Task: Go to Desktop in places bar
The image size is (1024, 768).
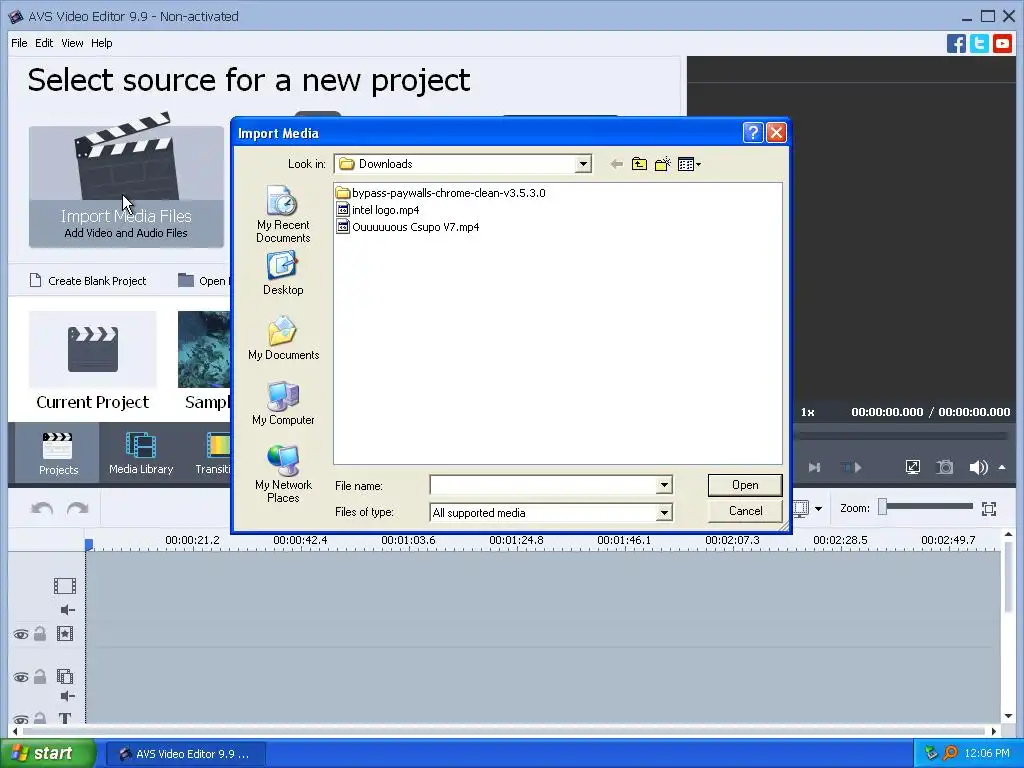Action: point(283,274)
